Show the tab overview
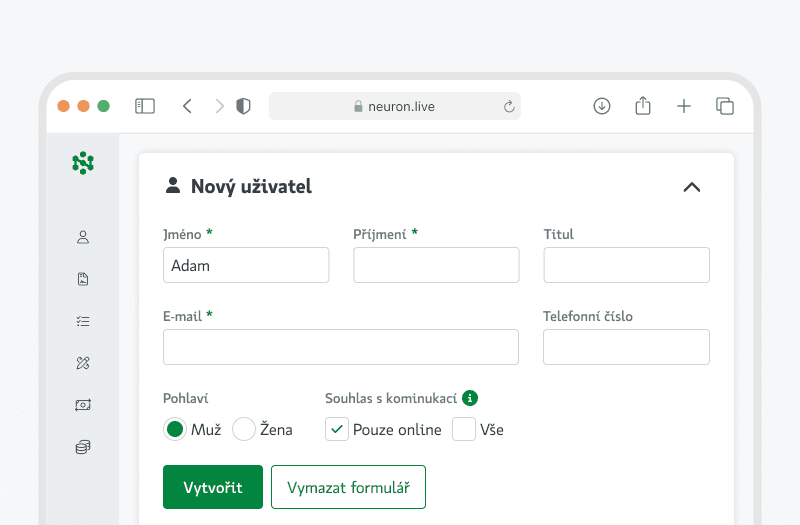800x525 pixels. click(x=725, y=106)
